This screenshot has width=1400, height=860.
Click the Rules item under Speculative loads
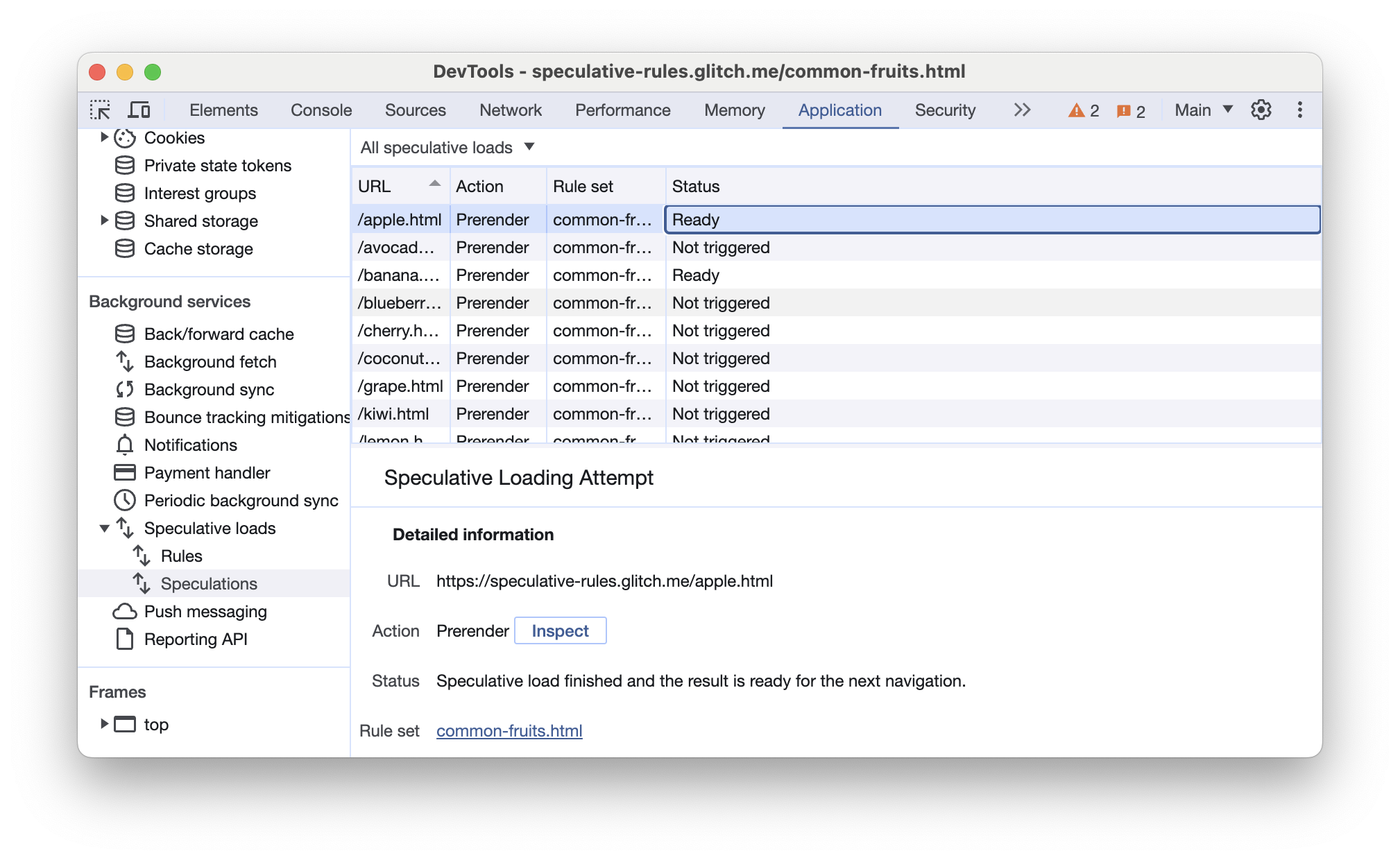[180, 555]
